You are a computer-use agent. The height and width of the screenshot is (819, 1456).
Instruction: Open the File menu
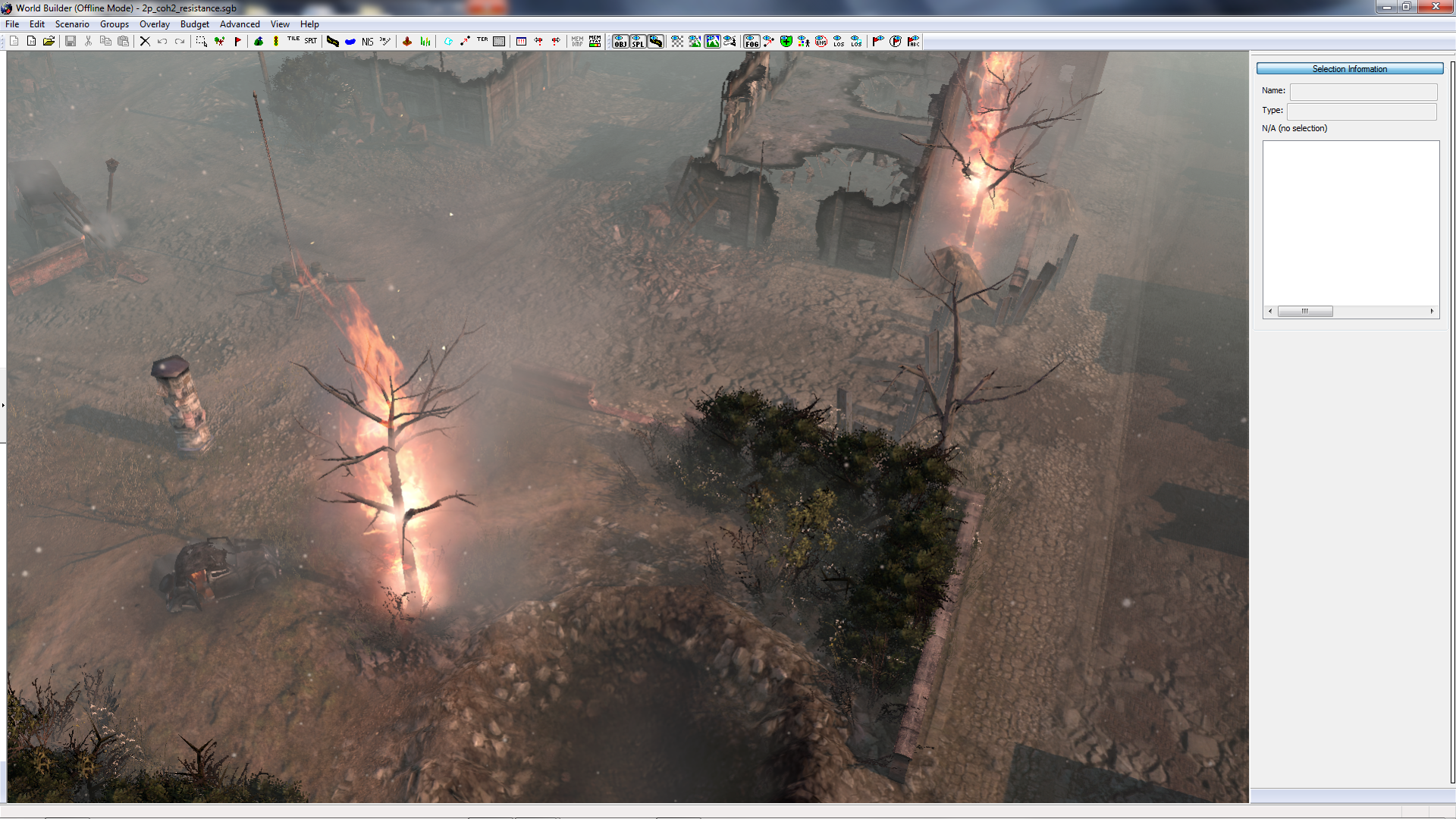point(12,24)
